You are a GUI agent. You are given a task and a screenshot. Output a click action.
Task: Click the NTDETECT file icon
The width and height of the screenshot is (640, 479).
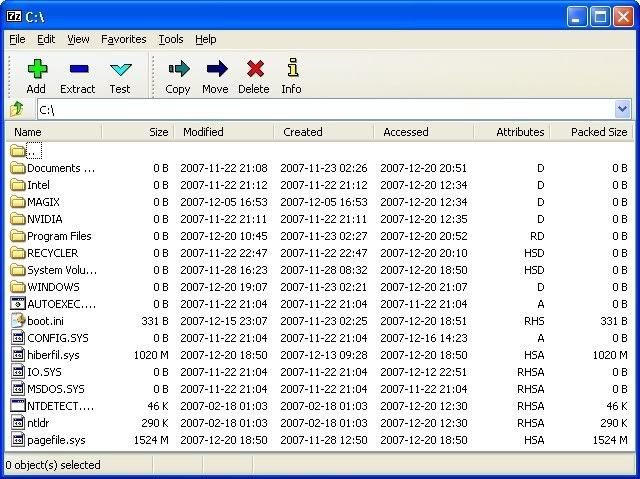pyautogui.click(x=18, y=406)
